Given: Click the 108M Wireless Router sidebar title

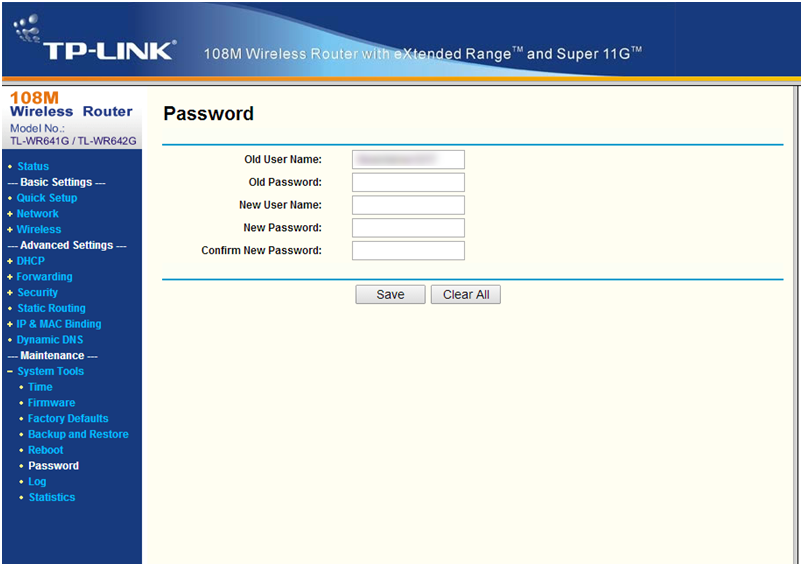Looking at the screenshot, I should point(71,105).
